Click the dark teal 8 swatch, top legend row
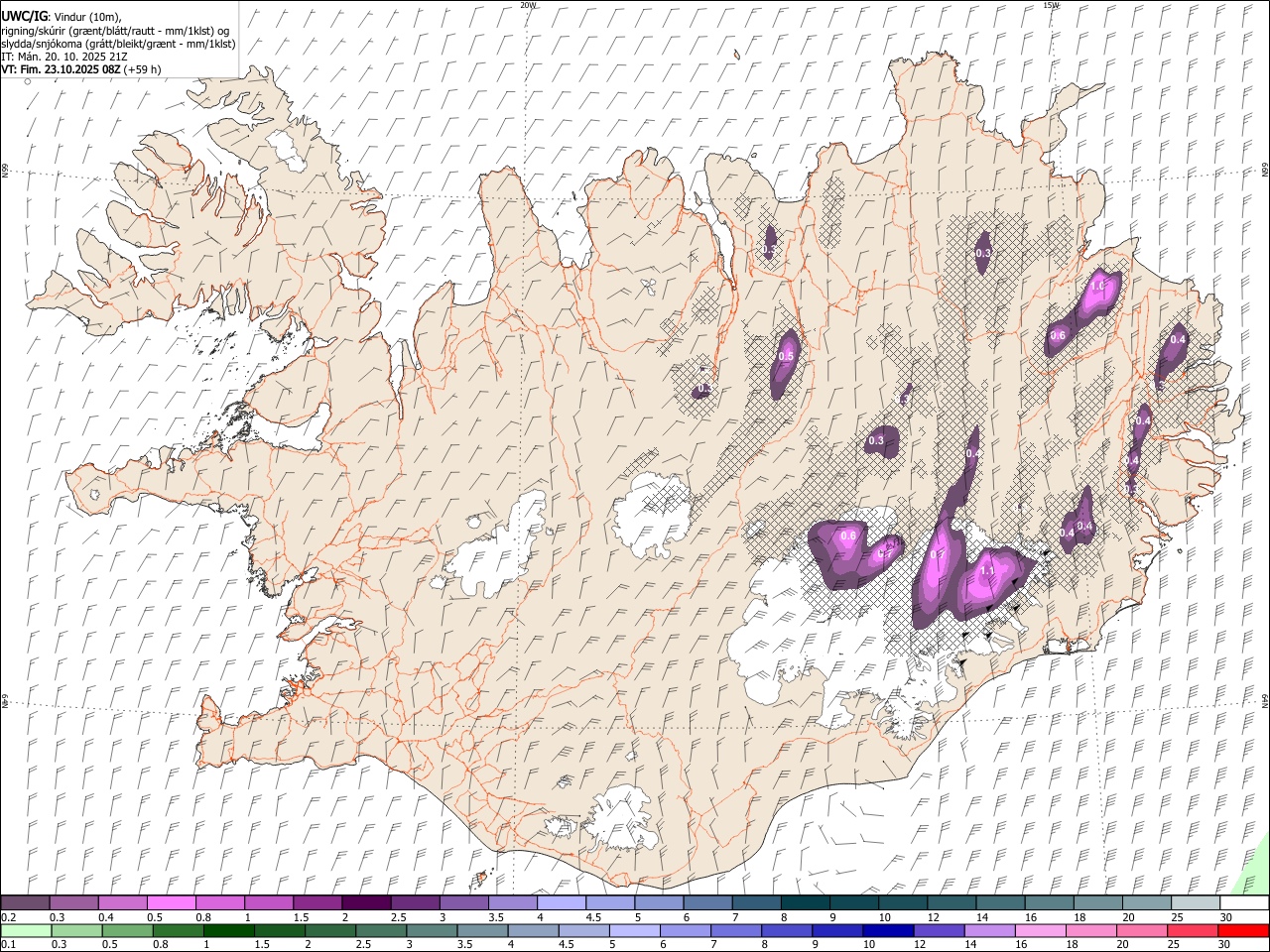Image resolution: width=1270 pixels, height=952 pixels. tap(805, 902)
